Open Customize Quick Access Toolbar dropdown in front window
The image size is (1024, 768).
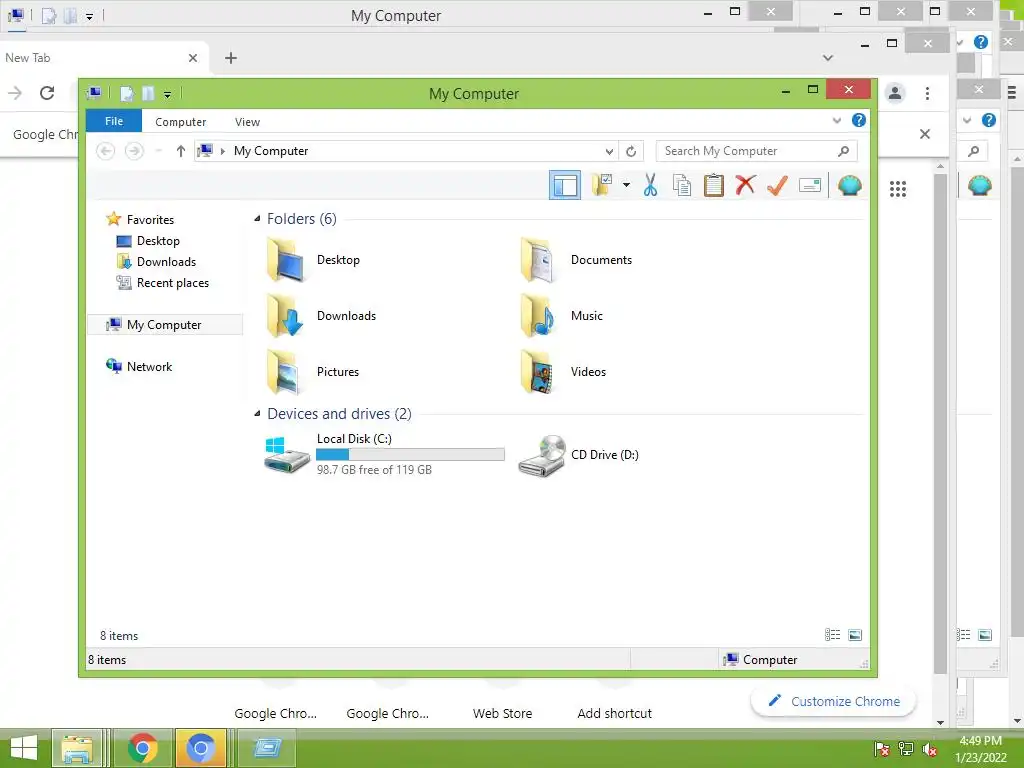(x=168, y=95)
